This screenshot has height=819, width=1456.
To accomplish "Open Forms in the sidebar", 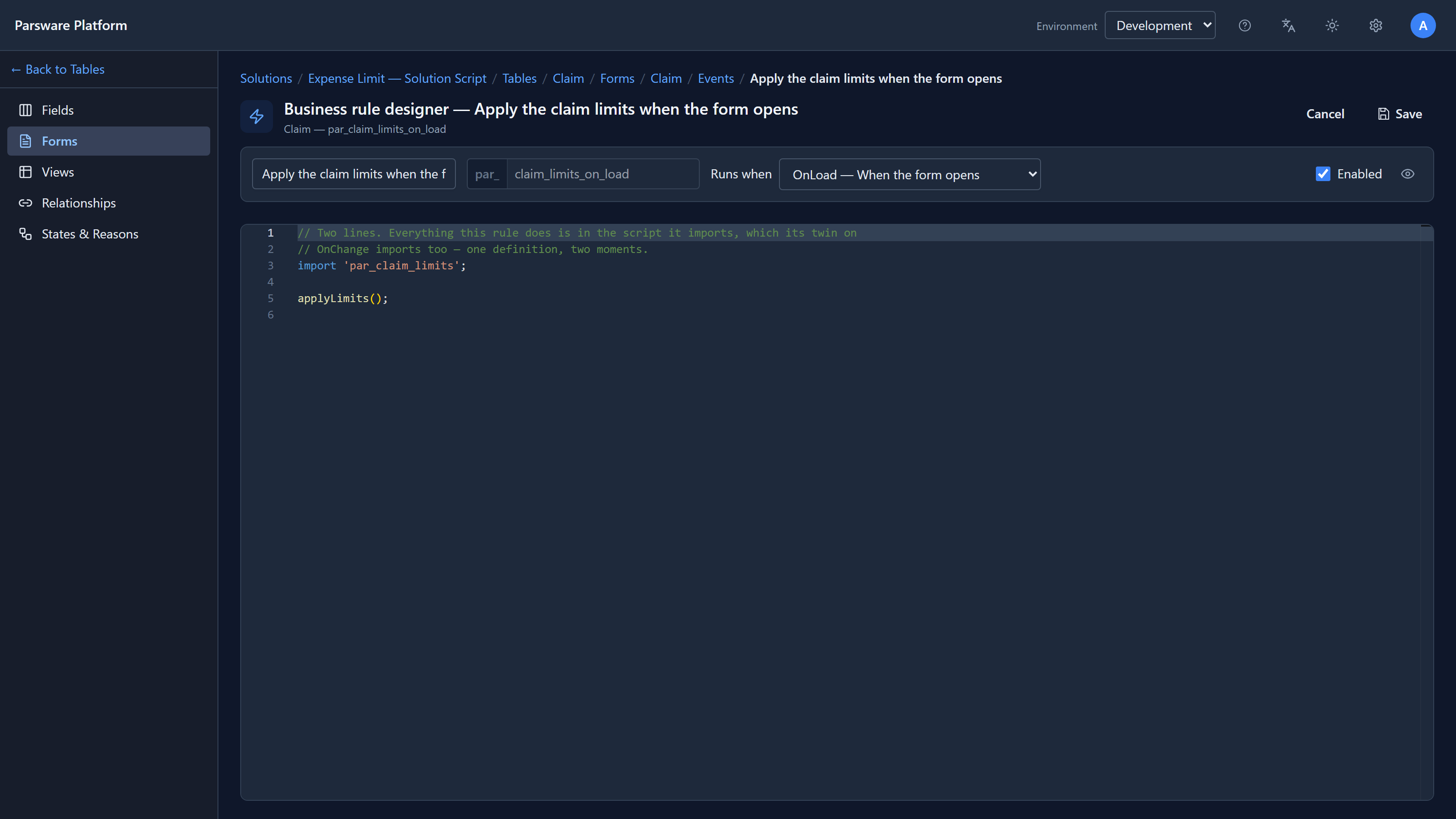I will point(109,142).
